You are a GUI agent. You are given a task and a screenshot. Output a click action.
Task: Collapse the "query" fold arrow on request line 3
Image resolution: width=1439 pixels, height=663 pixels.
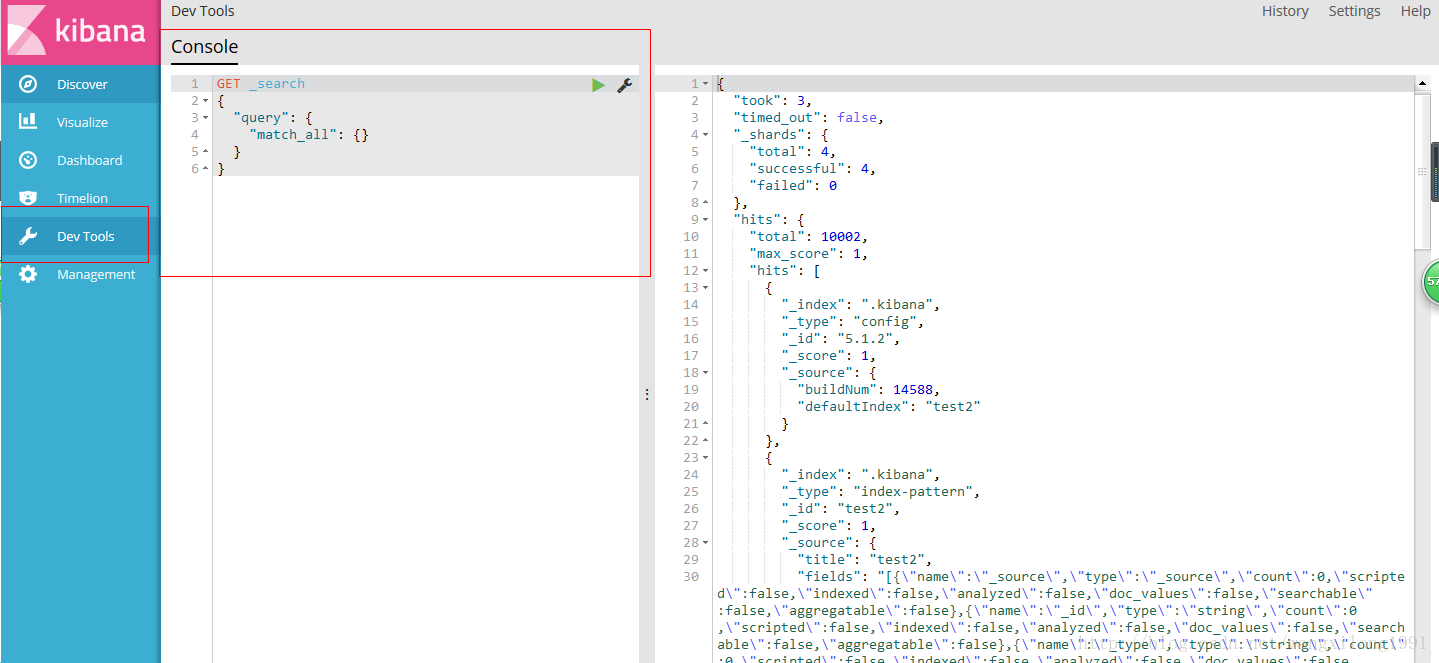205,118
